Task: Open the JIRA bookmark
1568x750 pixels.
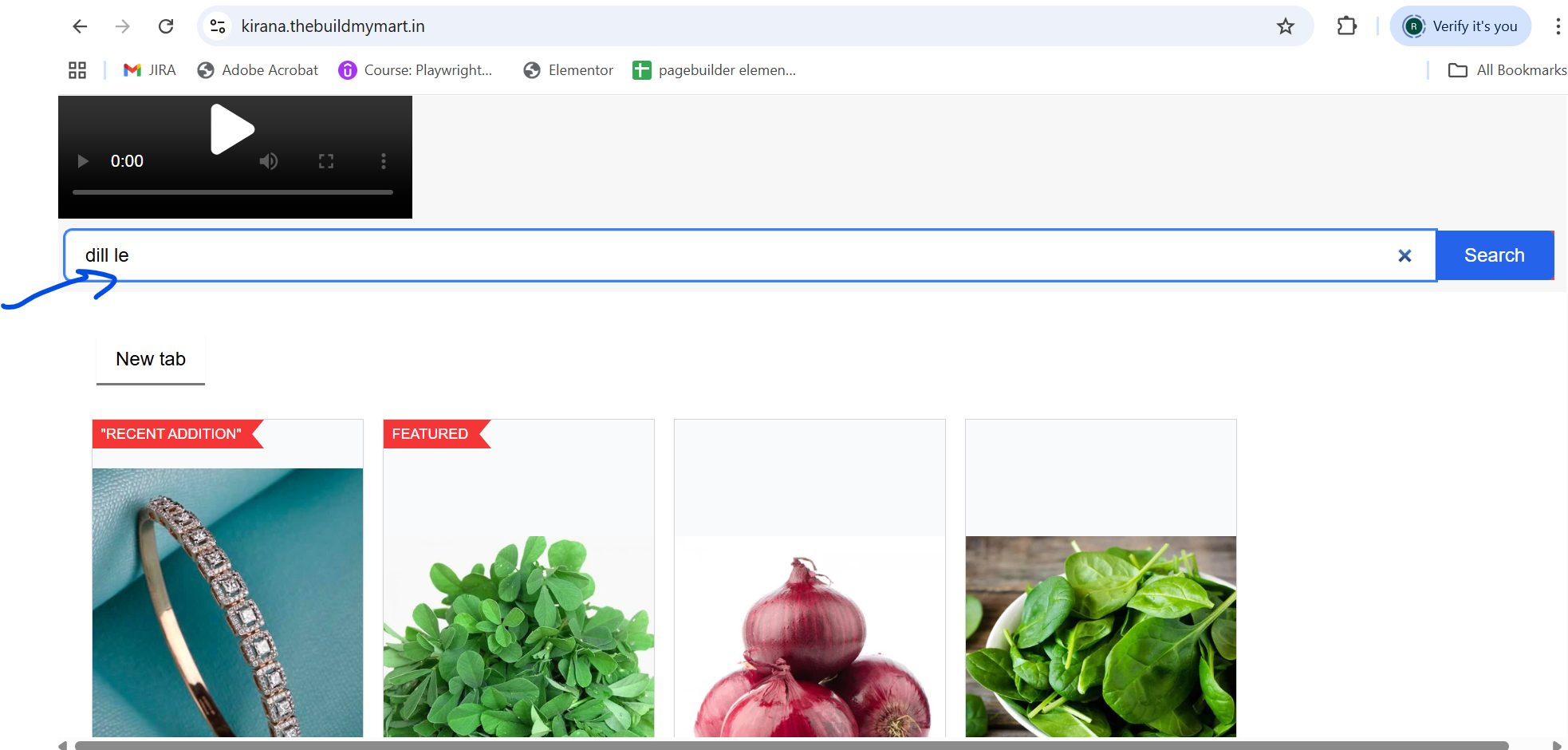Action: point(150,70)
